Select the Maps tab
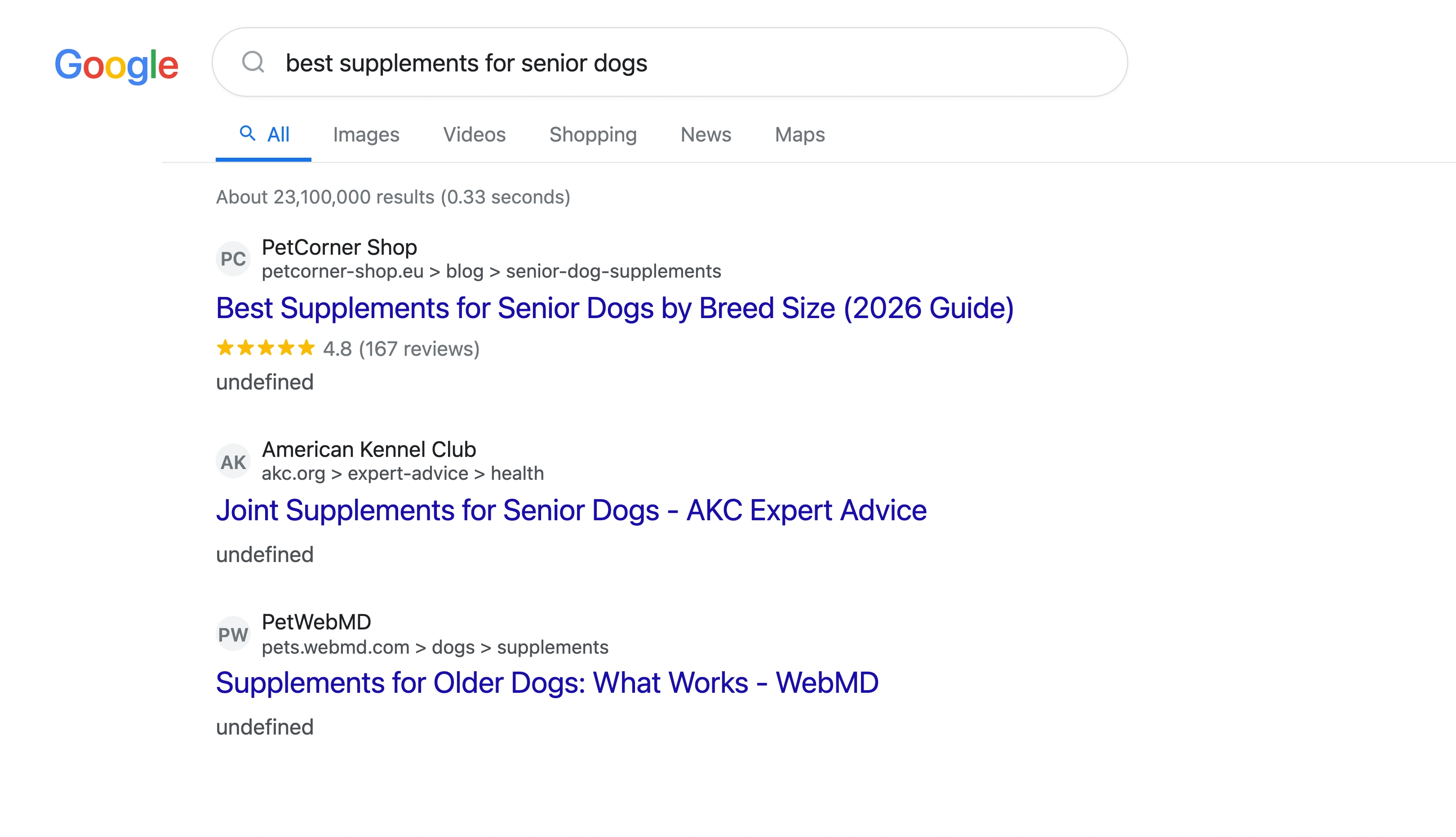 click(799, 134)
